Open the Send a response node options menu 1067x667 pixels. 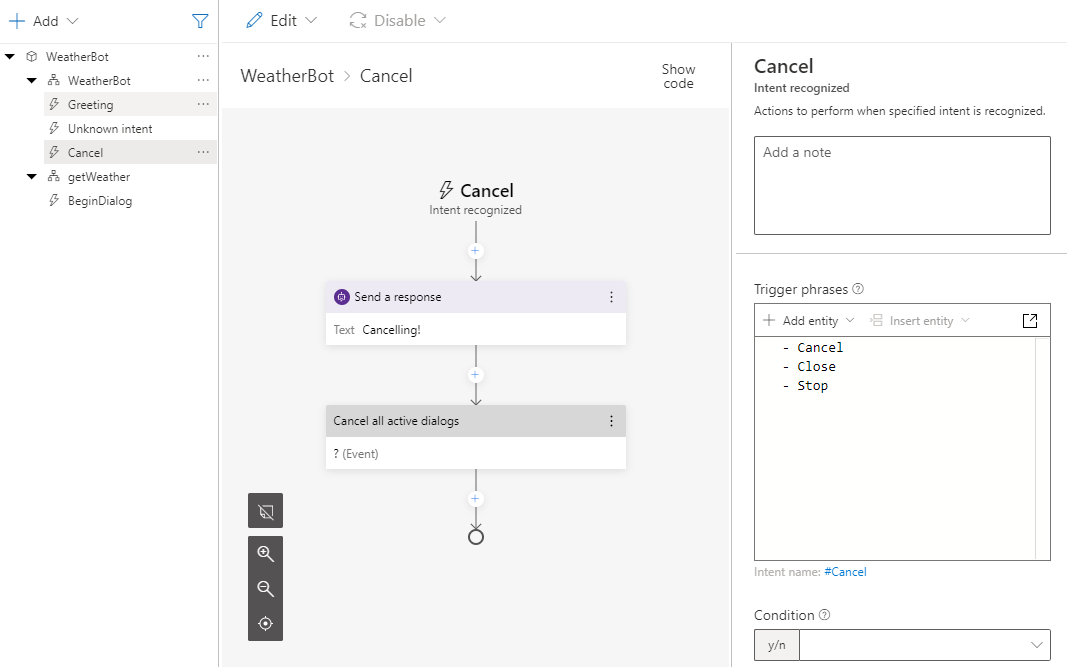tap(612, 297)
